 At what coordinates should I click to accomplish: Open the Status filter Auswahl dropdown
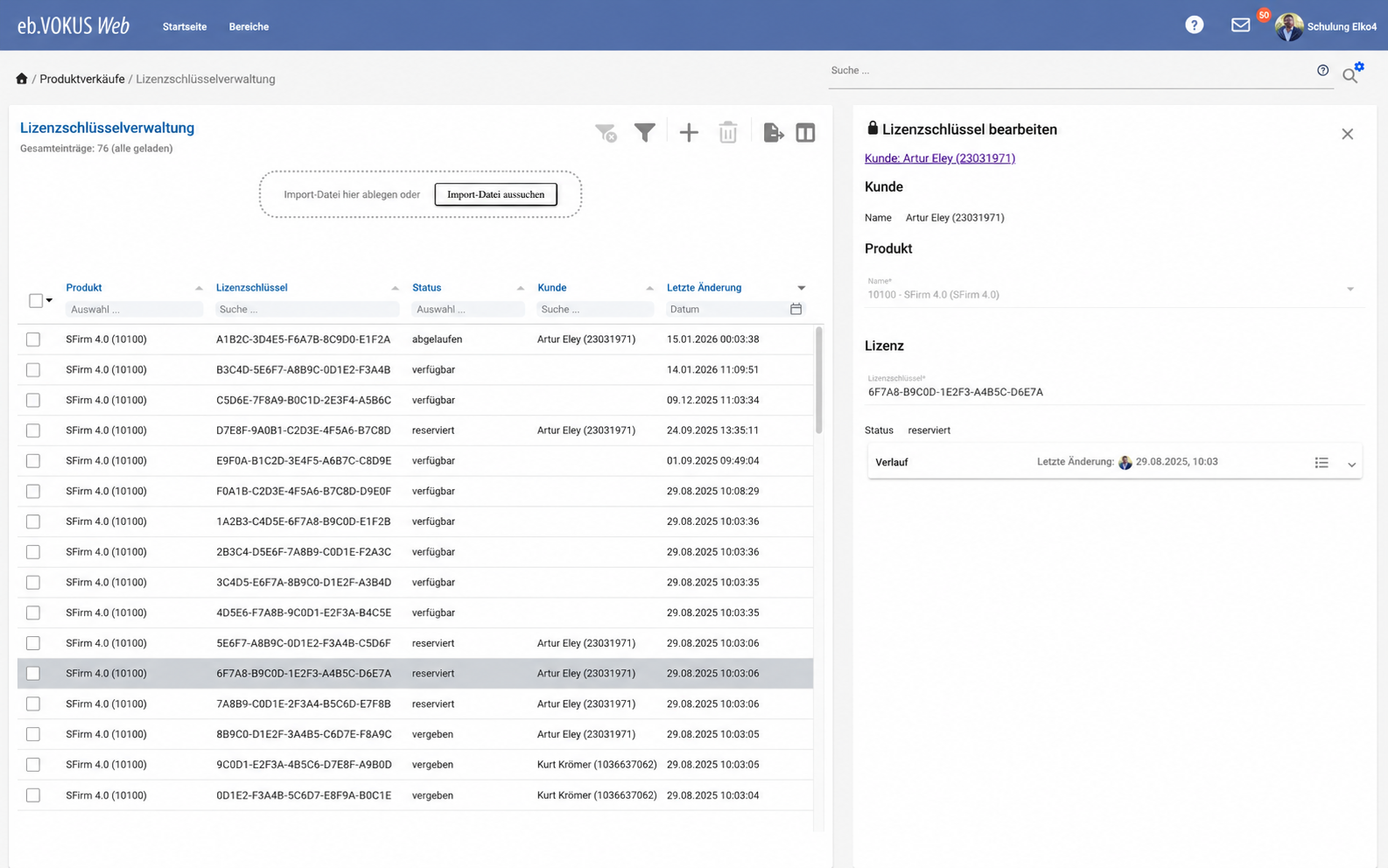point(467,310)
